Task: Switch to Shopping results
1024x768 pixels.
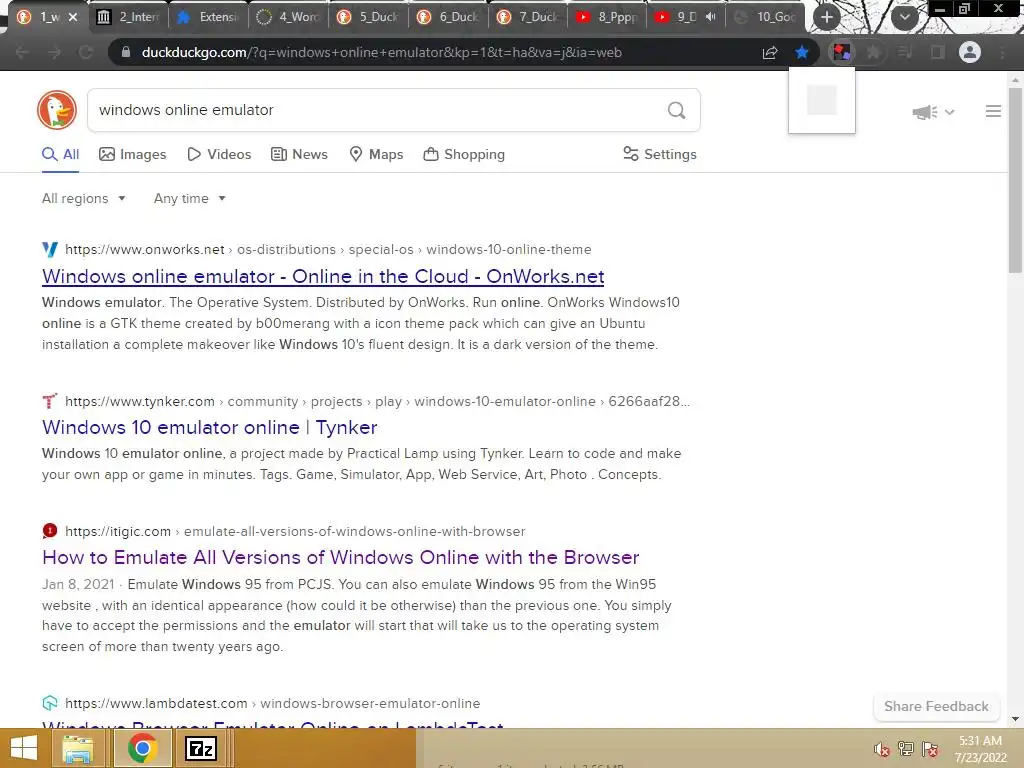Action: 464,155
